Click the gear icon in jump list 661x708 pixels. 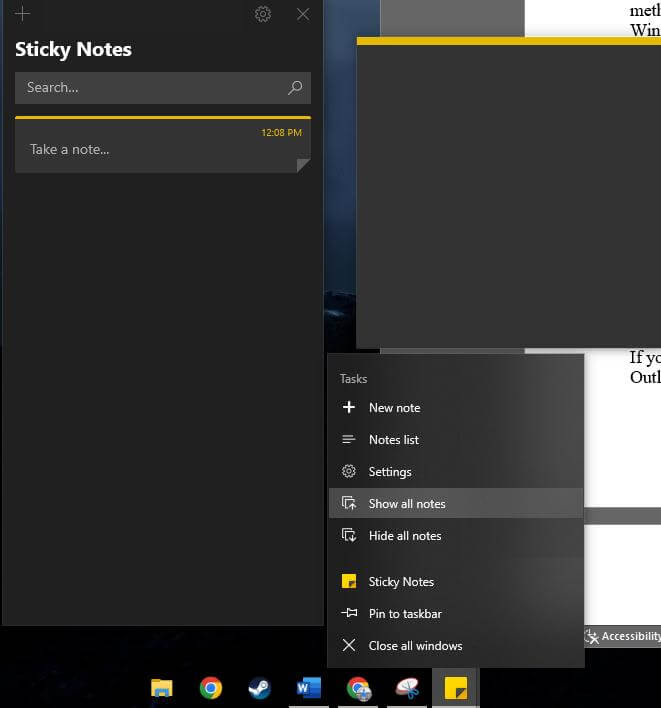pyautogui.click(x=349, y=471)
